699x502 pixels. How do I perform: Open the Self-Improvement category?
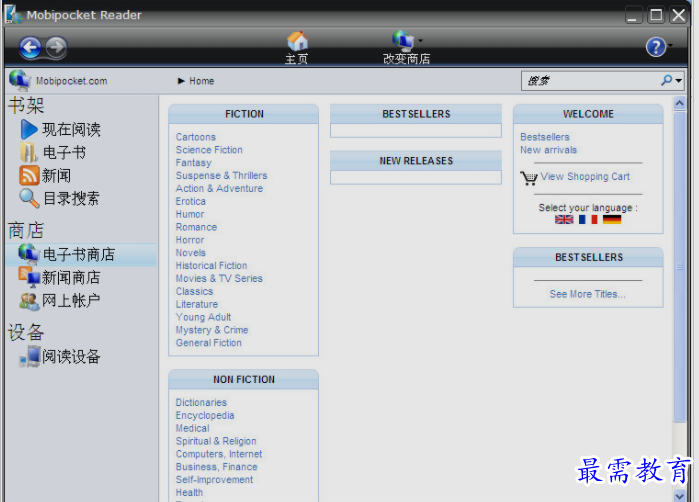[214, 480]
